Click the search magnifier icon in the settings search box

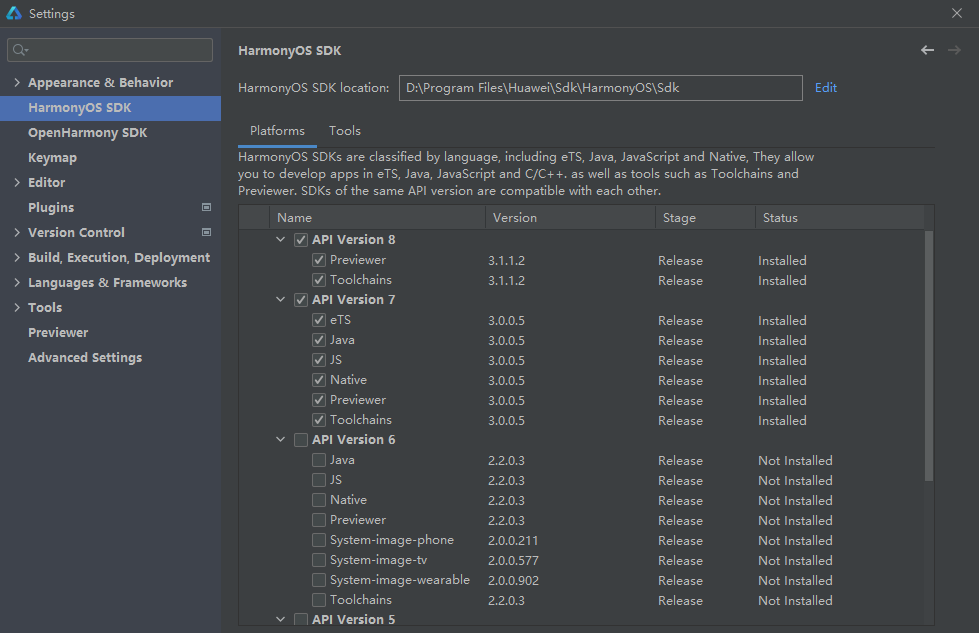[x=20, y=50]
